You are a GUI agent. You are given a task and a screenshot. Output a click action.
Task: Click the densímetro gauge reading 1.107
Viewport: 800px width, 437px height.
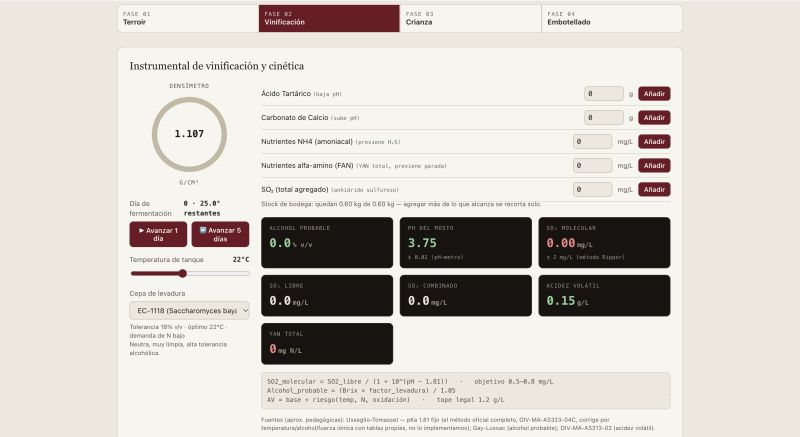[x=189, y=134]
